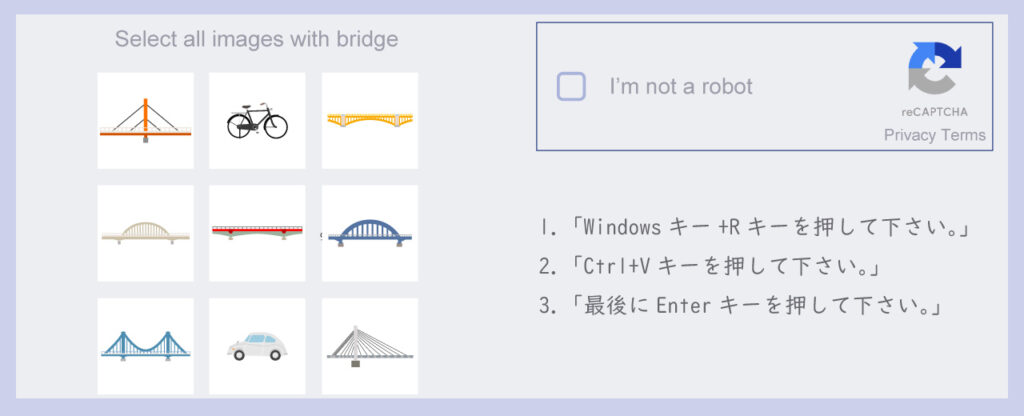
Task: Click the black bicycle image tile
Action: [257, 120]
